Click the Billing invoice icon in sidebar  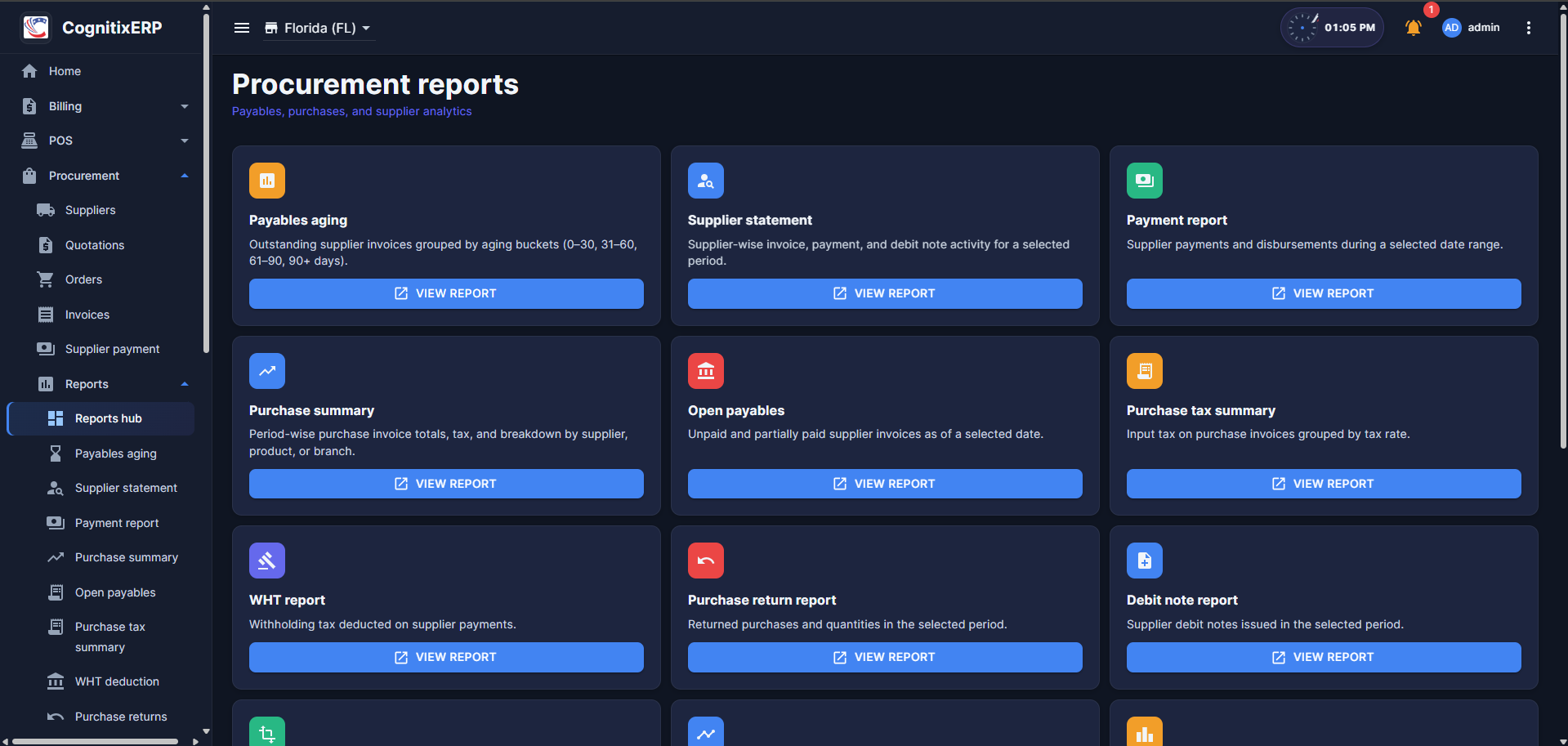(29, 106)
